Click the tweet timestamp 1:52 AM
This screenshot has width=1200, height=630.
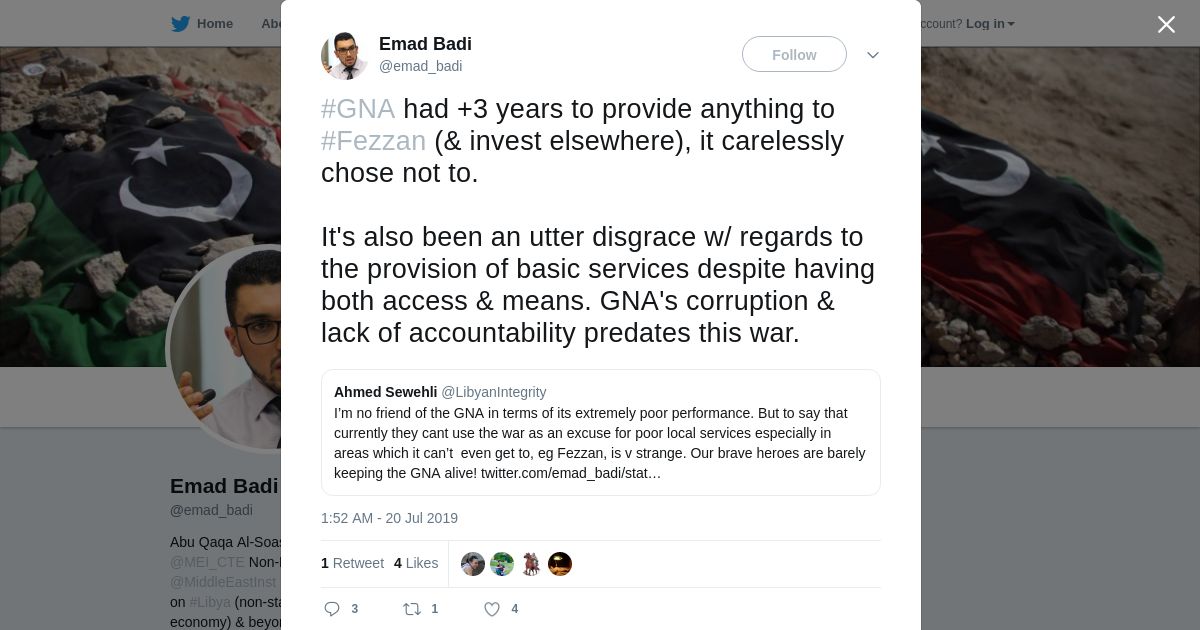pos(389,518)
